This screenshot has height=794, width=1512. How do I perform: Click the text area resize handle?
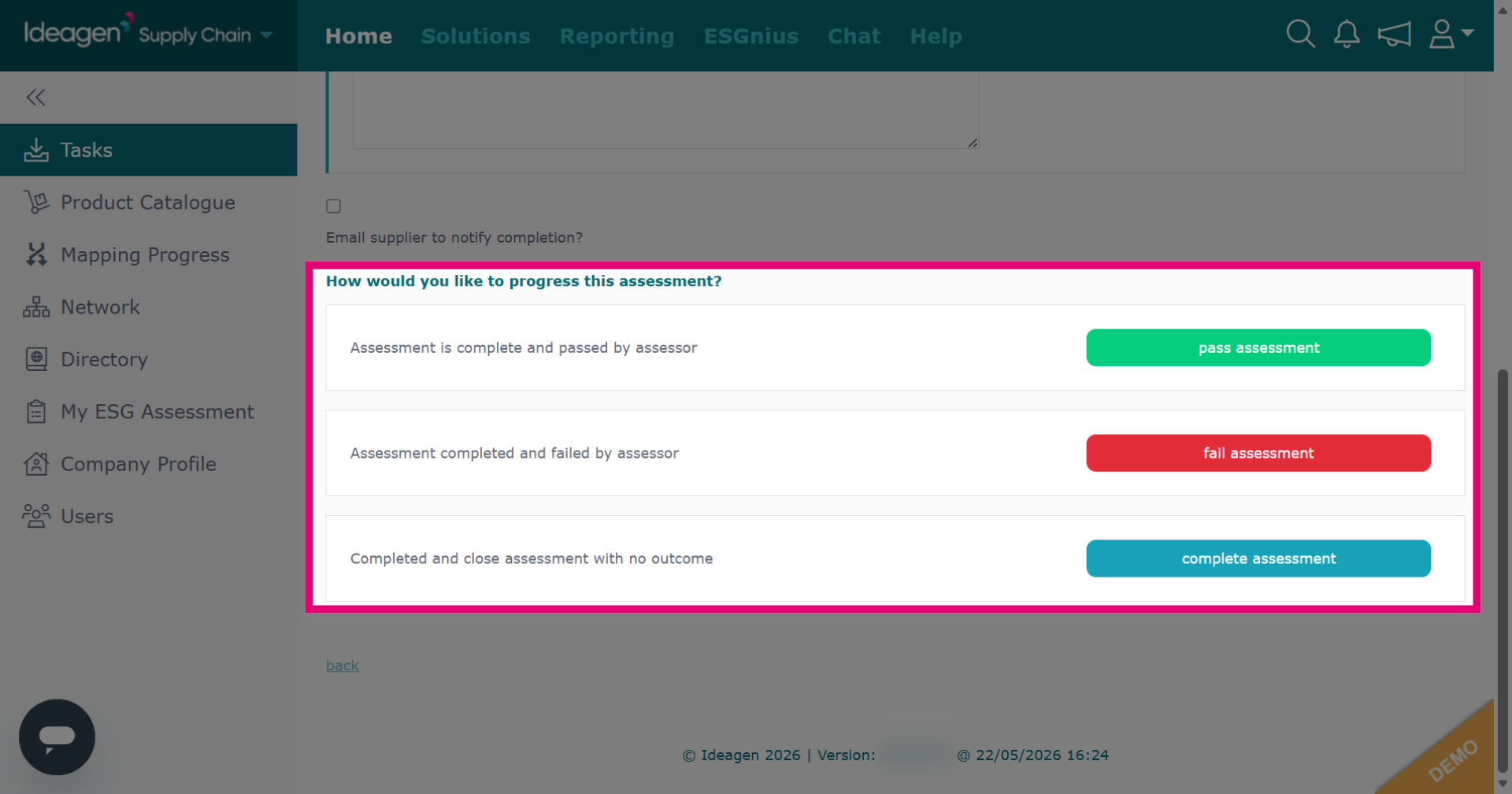click(x=973, y=143)
